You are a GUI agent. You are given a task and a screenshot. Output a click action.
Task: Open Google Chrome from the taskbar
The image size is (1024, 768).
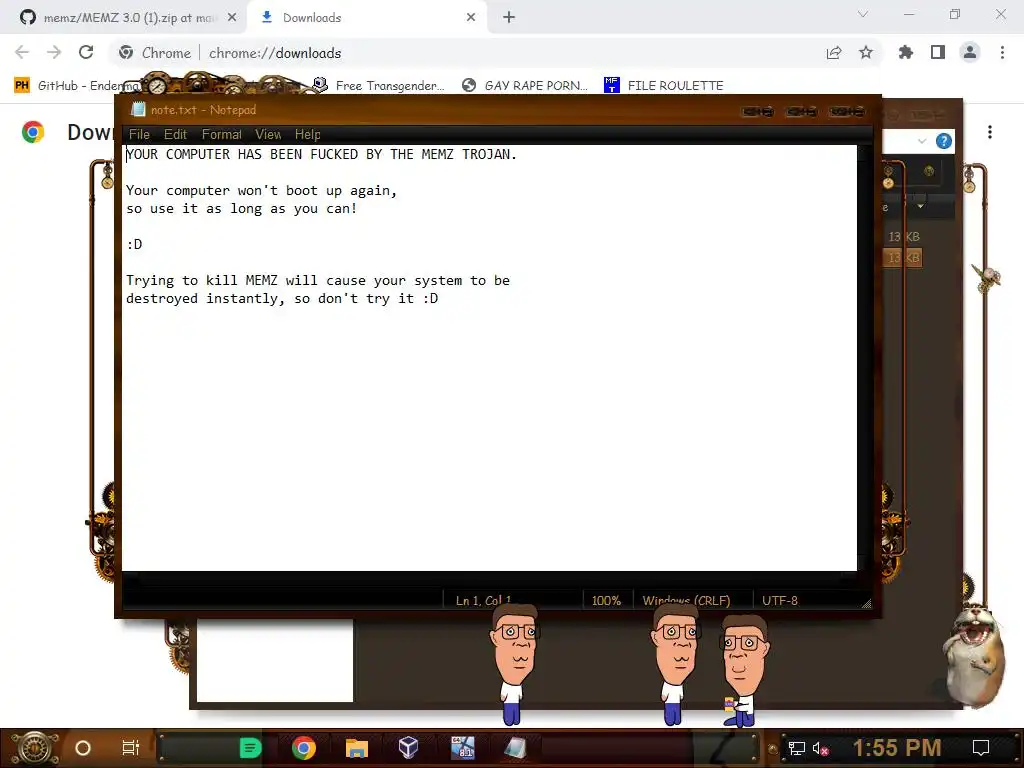pos(304,748)
